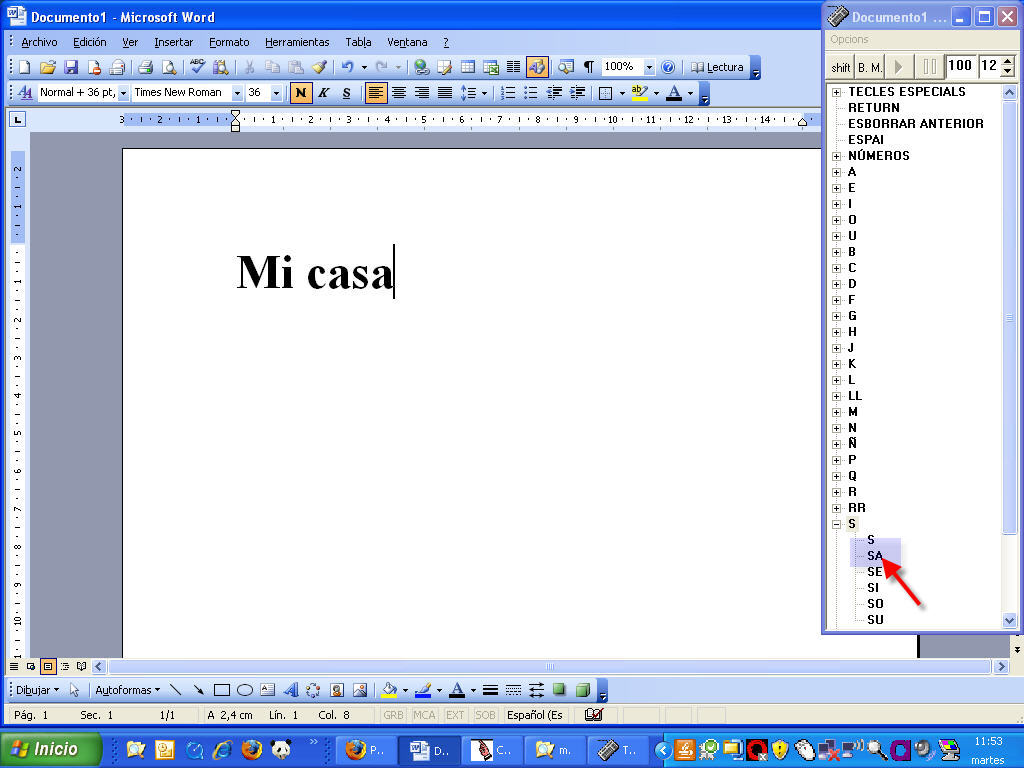Click the Increase Indent icon
The image size is (1024, 768).
pyautogui.click(x=577, y=93)
